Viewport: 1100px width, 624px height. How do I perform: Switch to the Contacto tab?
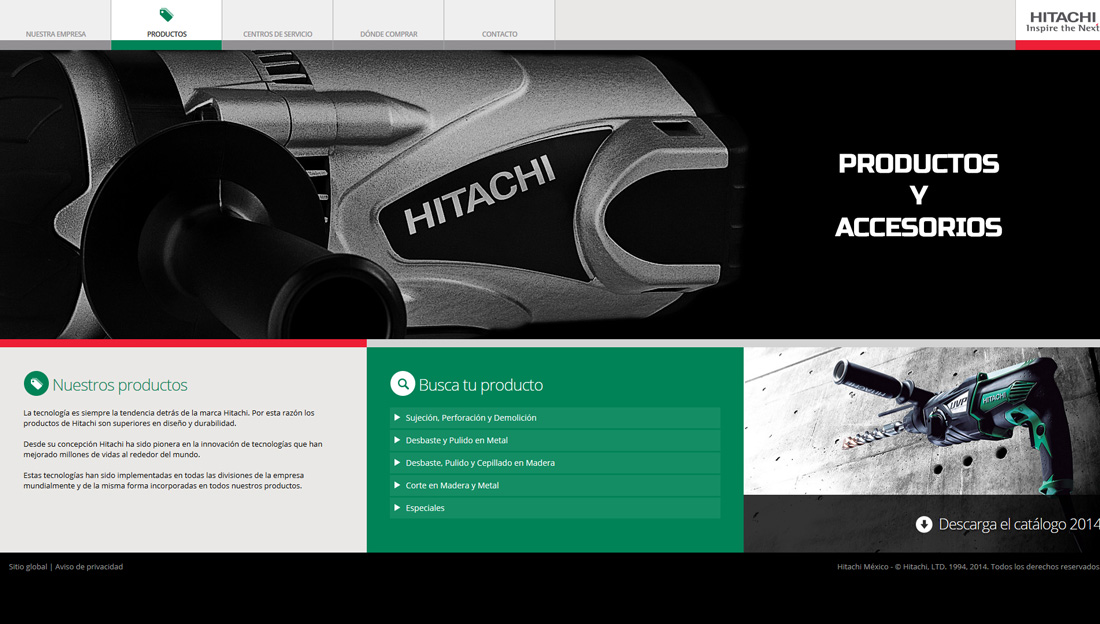click(x=499, y=25)
